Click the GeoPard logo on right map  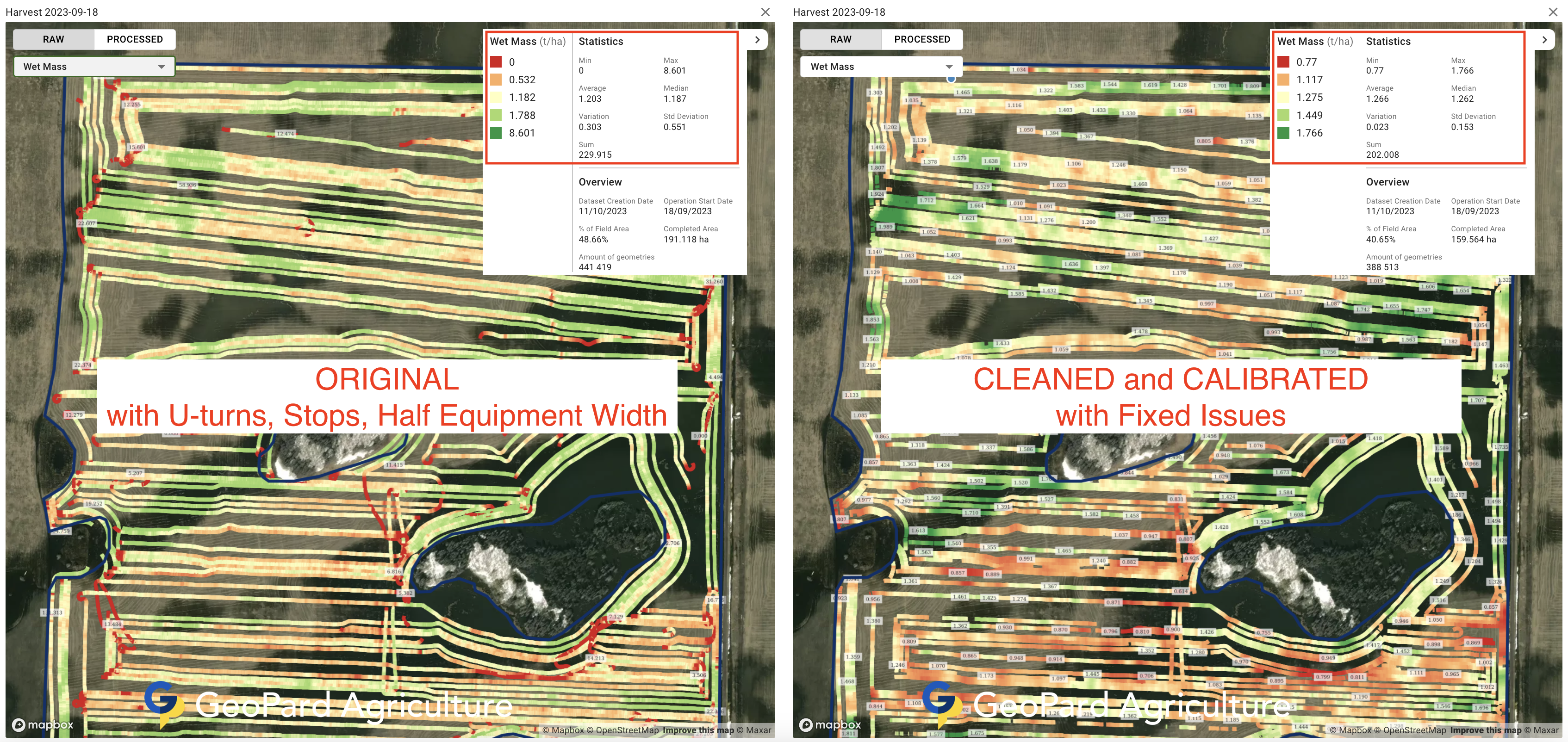tap(942, 704)
